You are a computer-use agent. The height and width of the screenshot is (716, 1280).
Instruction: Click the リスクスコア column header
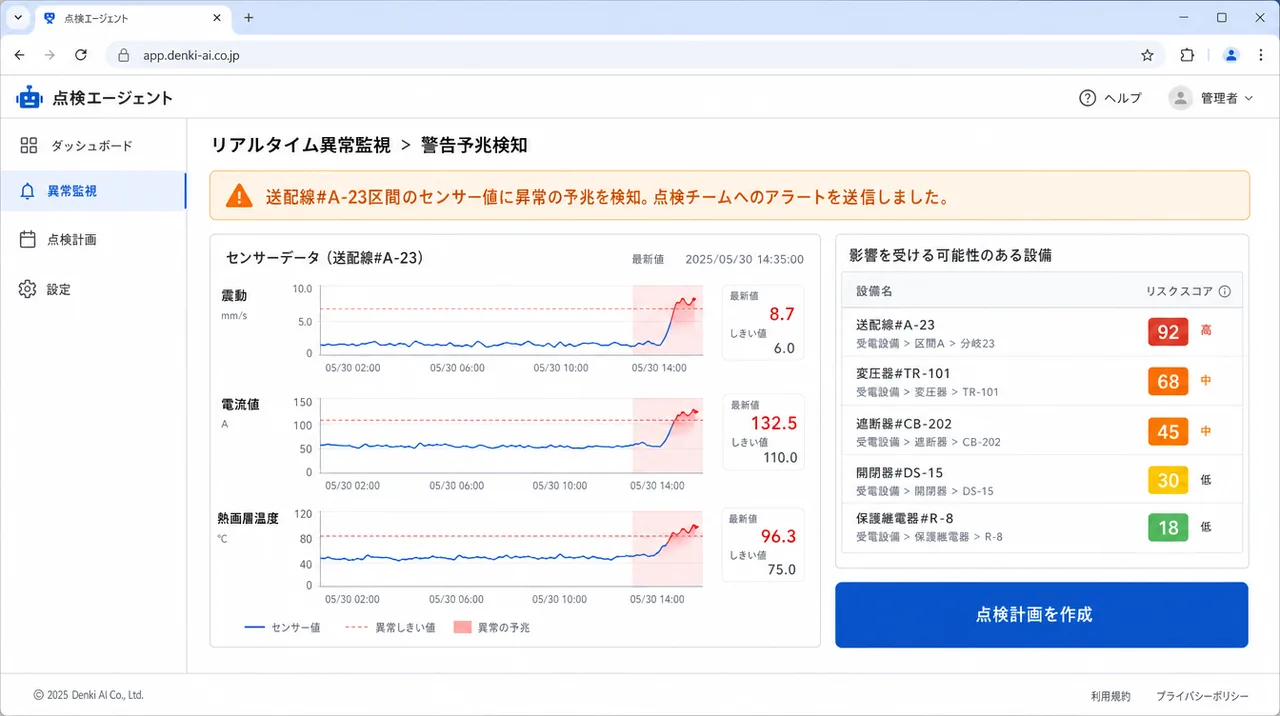[x=1179, y=292]
